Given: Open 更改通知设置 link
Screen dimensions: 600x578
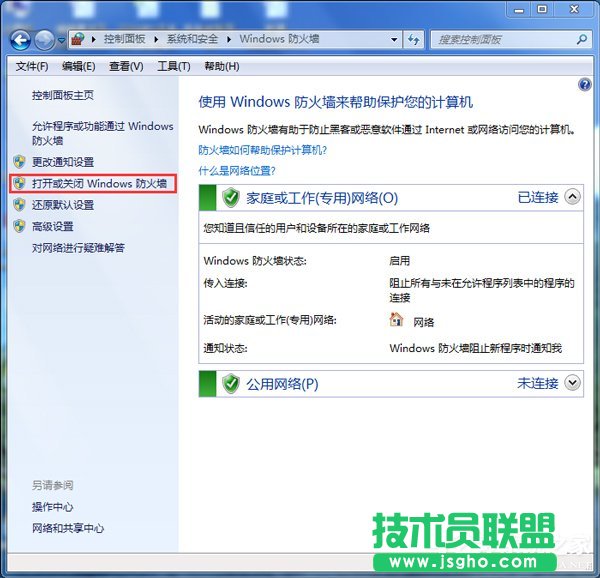Looking at the screenshot, I should coord(63,162).
